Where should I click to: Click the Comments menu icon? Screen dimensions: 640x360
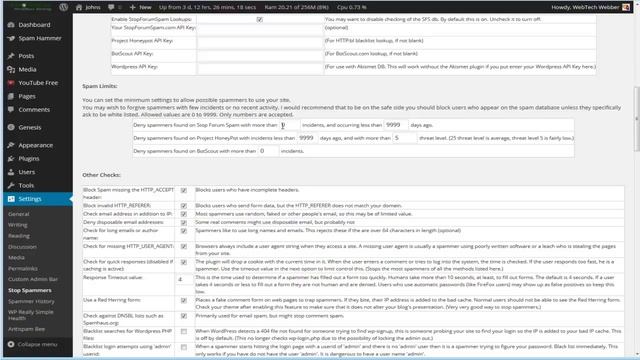(11, 109)
